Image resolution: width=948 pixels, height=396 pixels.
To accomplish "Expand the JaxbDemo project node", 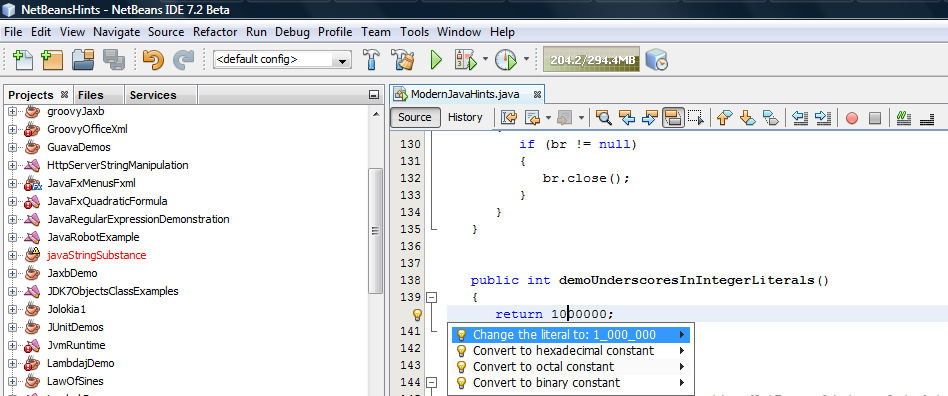I will click(12, 273).
